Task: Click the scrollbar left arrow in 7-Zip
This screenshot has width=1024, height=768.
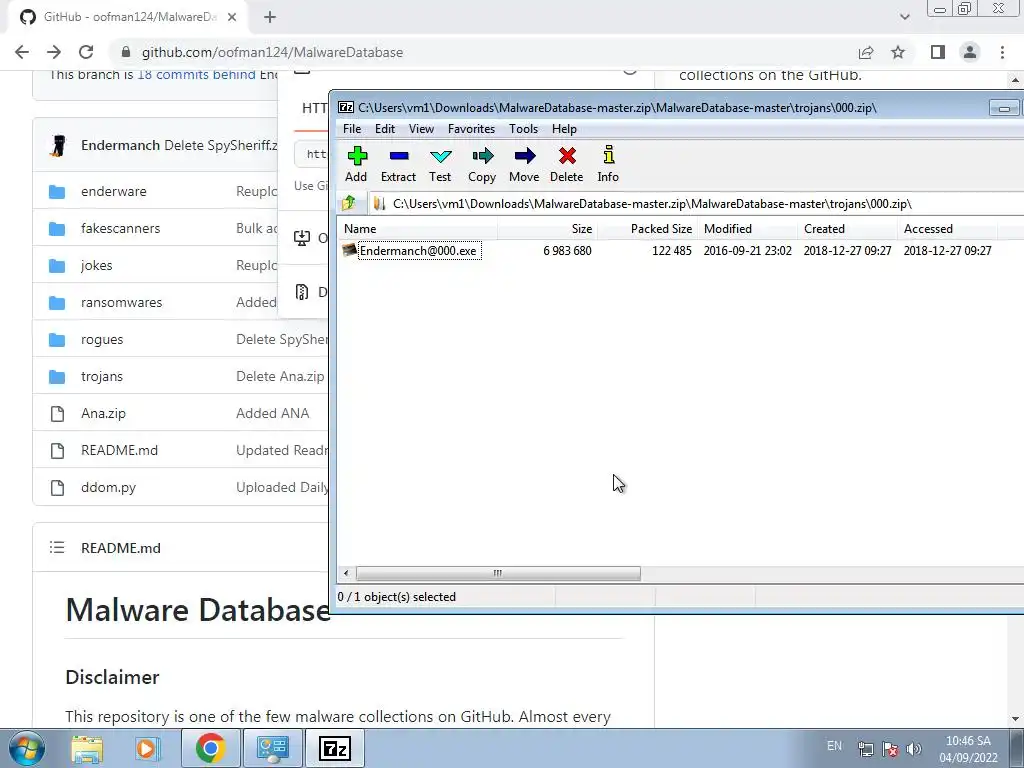Action: [x=346, y=573]
